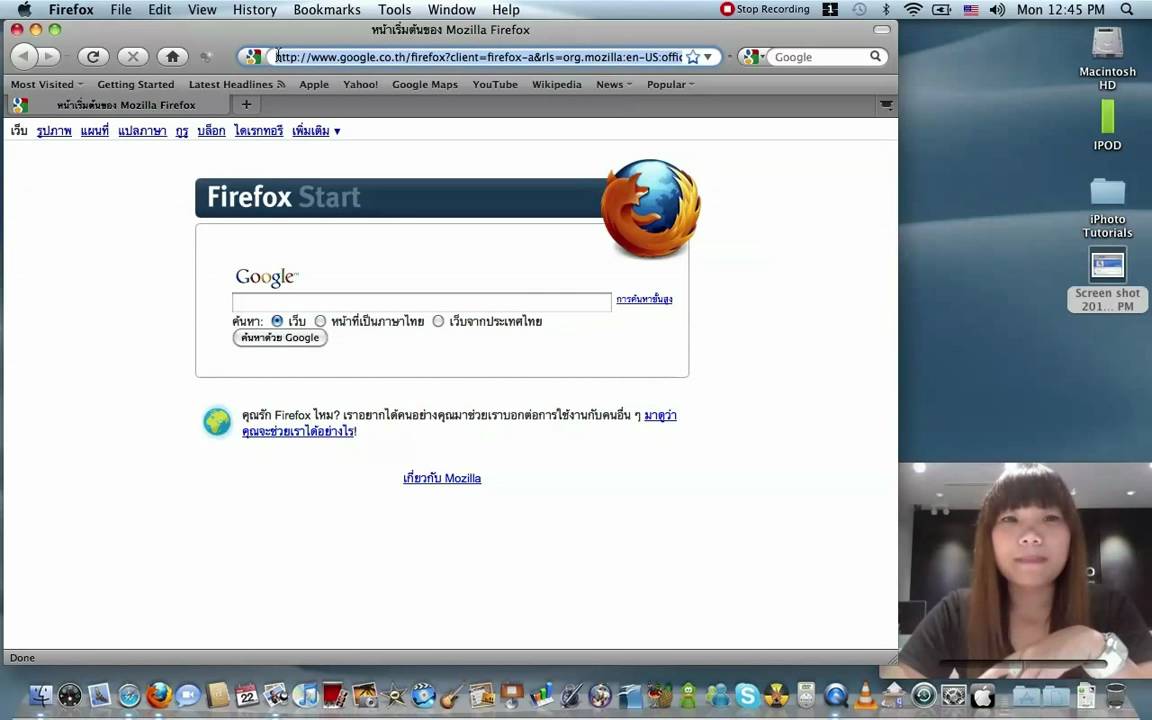Image resolution: width=1152 pixels, height=720 pixels.
Task: Open the File menu
Action: 120,10
